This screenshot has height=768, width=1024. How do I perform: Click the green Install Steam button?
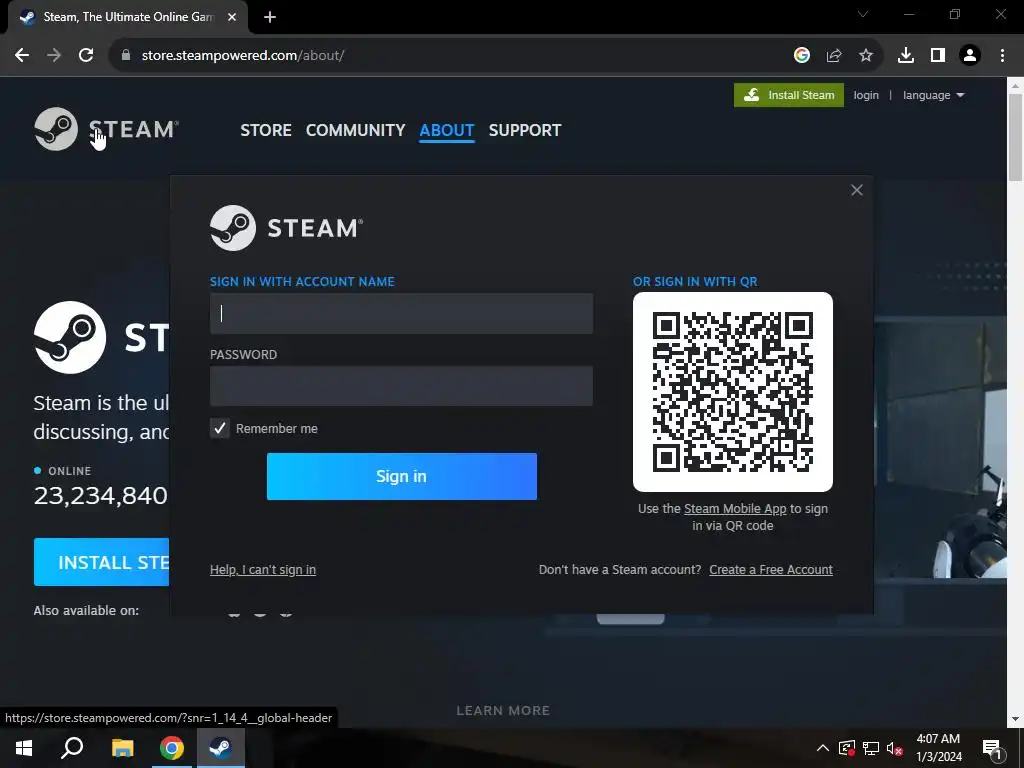[x=789, y=95]
